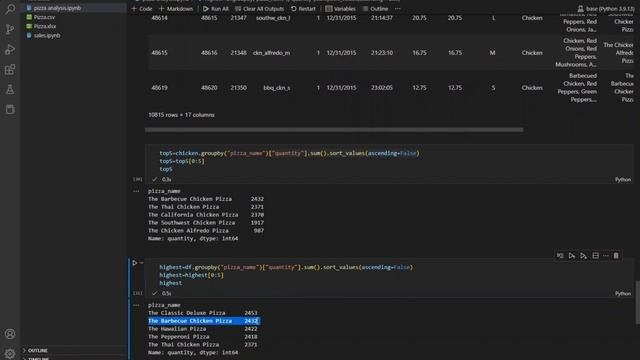Open the Extensions view

click(10, 69)
